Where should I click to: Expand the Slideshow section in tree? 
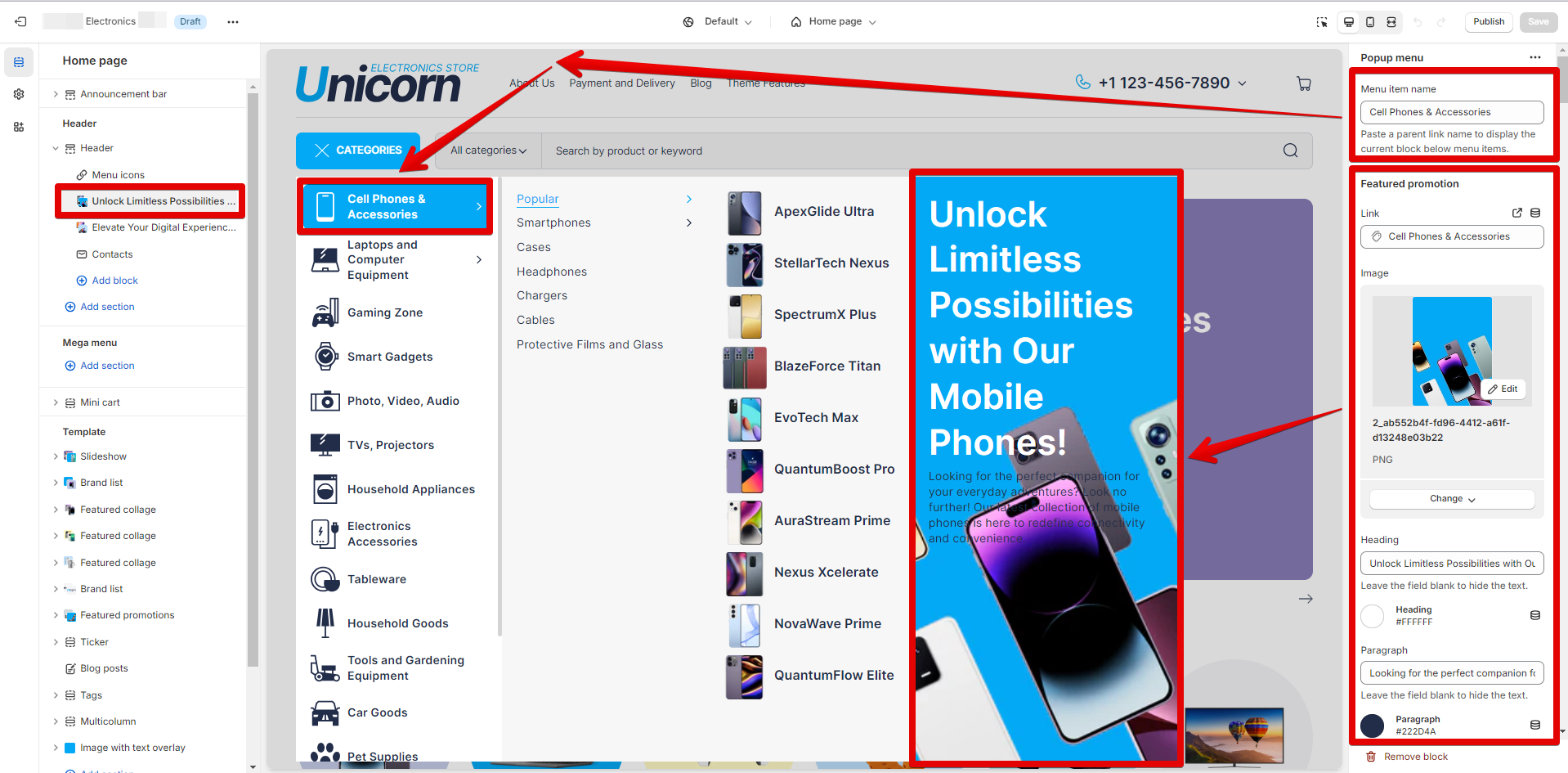point(56,456)
